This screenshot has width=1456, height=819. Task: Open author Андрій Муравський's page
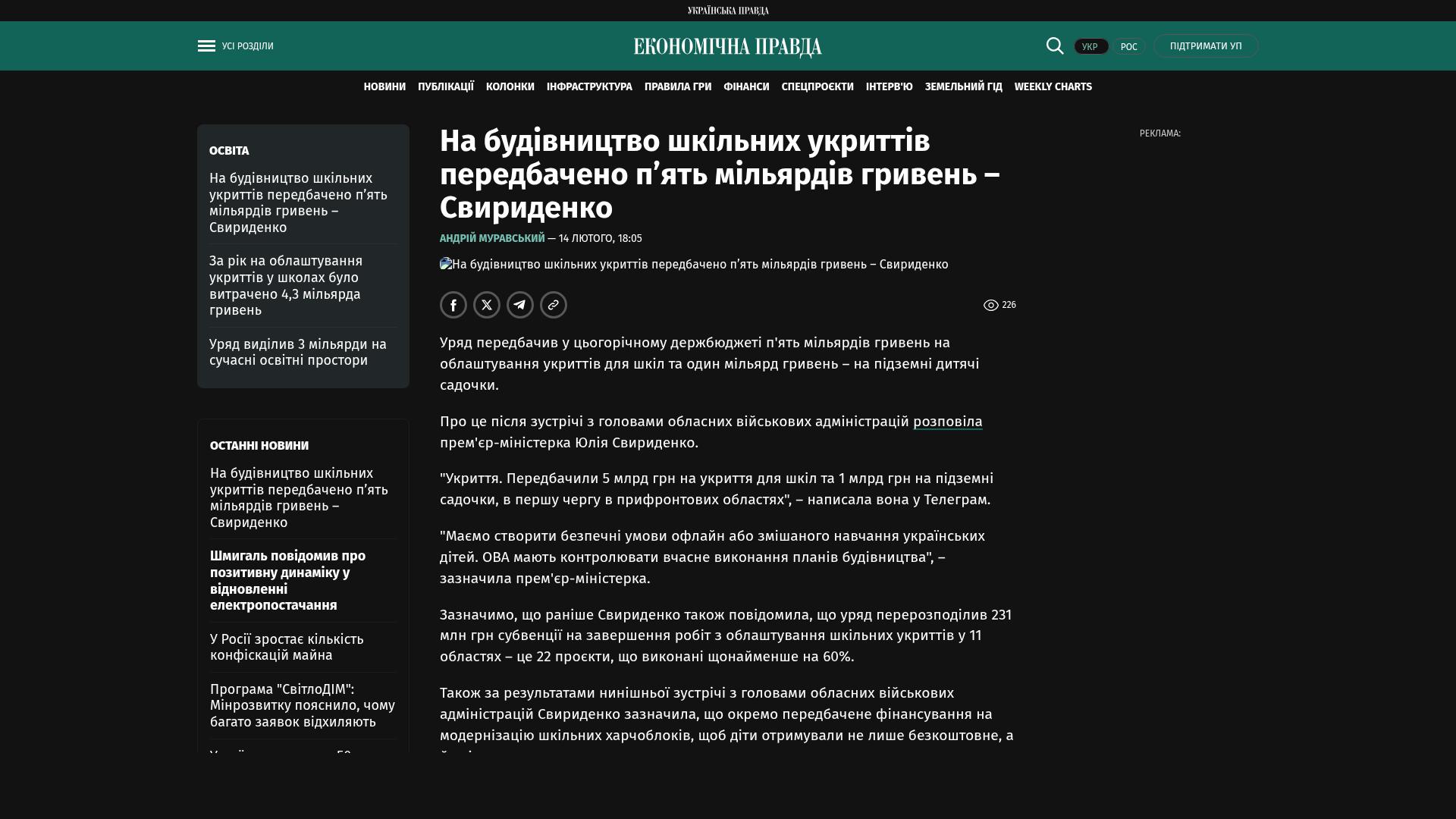[492, 238]
